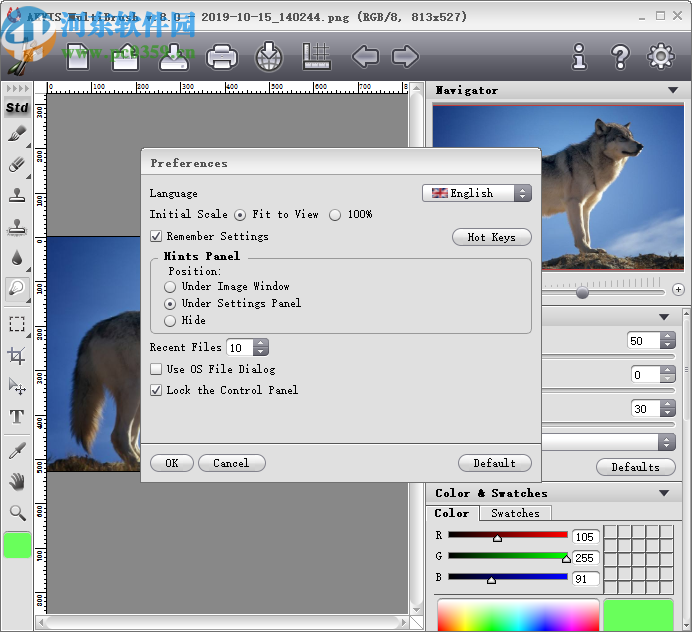Click the stepper of the 50 value
The image size is (692, 632).
point(668,340)
